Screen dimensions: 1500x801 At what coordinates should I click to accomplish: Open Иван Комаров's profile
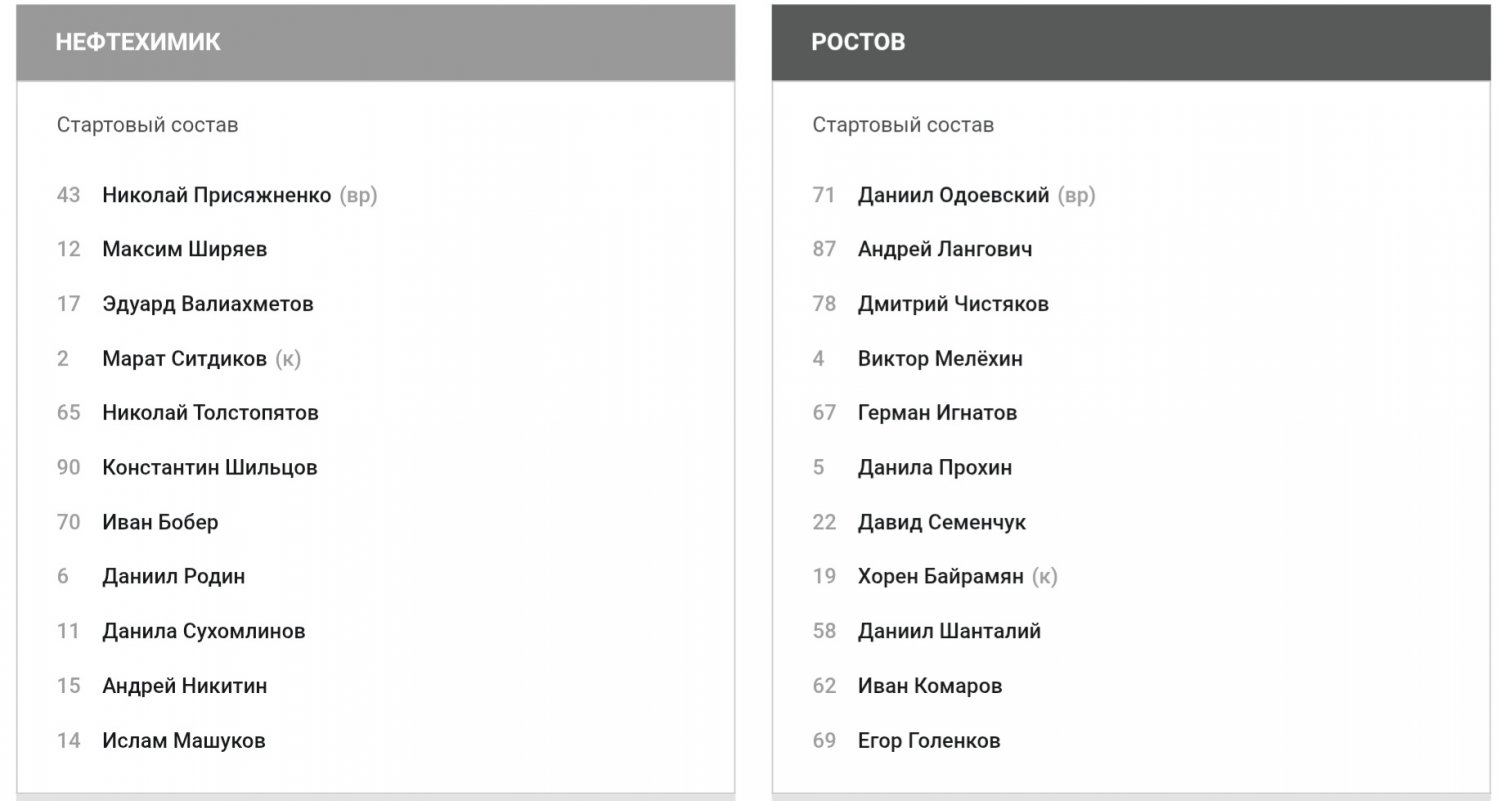point(930,686)
